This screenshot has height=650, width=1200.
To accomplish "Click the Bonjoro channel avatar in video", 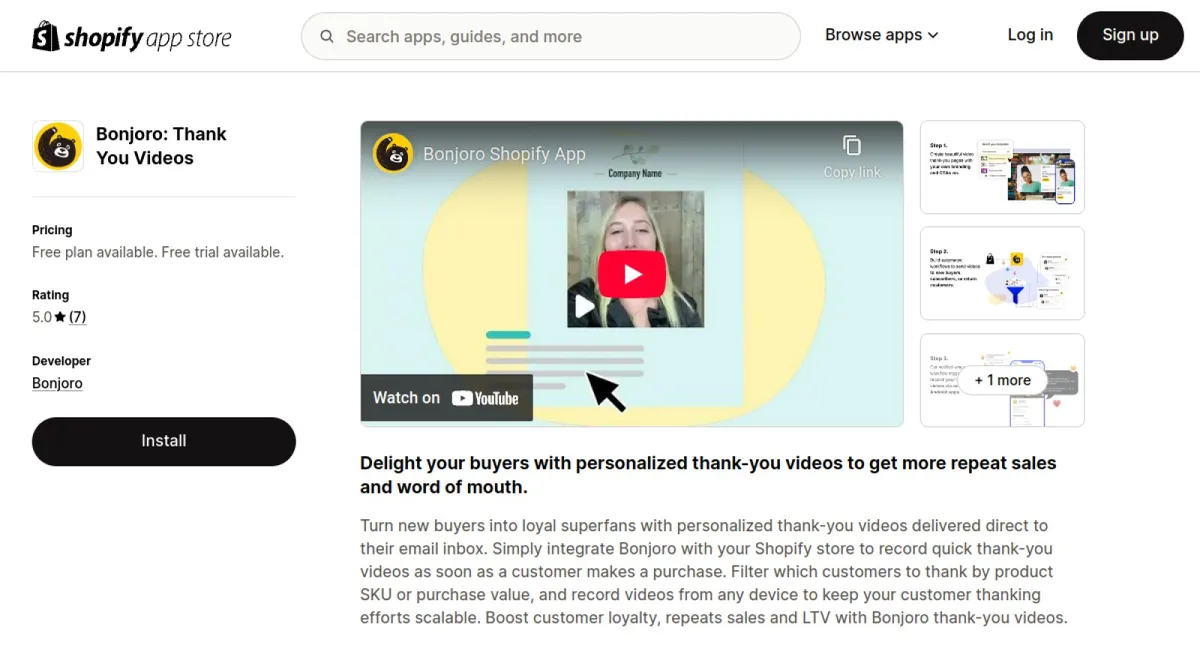I will (x=393, y=154).
